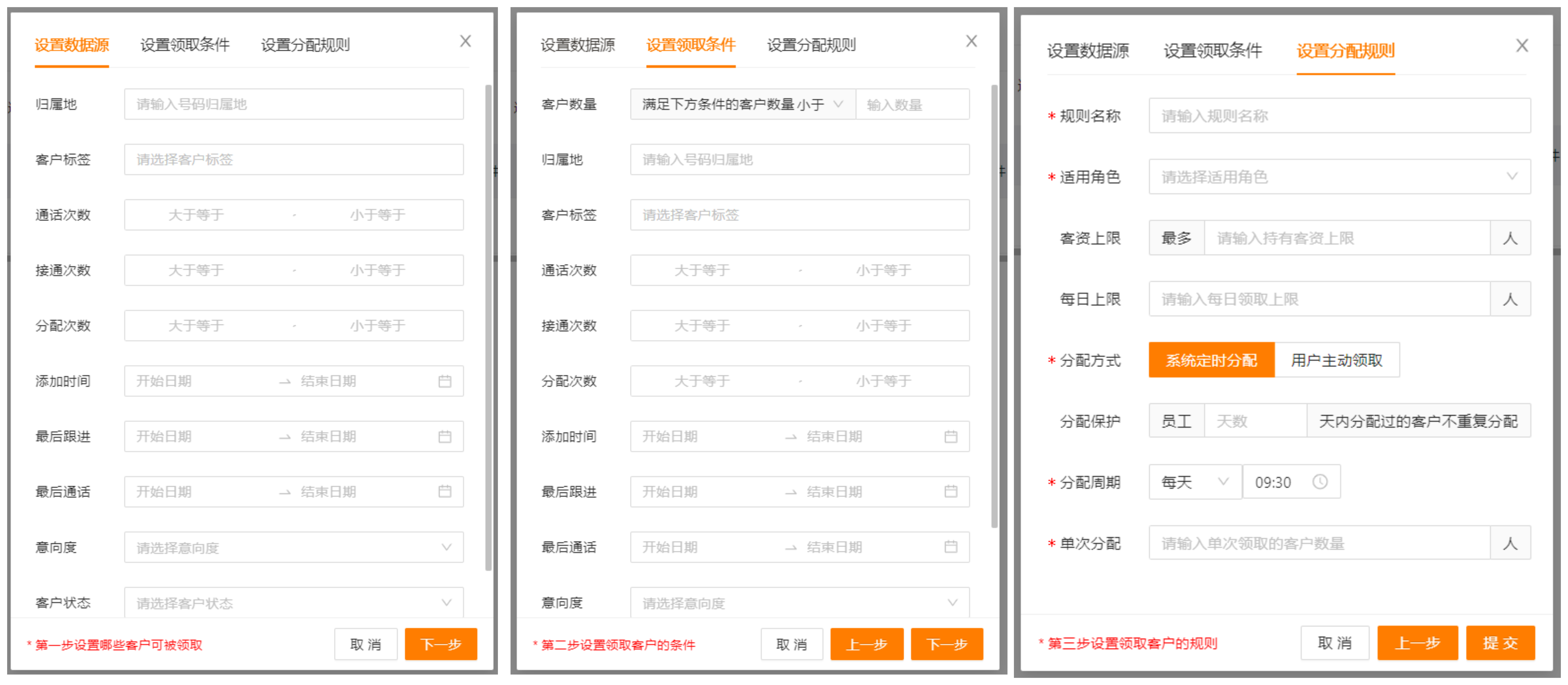The height and width of the screenshot is (685, 1568).
Task: Click the 提交 submit button
Action: [x=1500, y=643]
